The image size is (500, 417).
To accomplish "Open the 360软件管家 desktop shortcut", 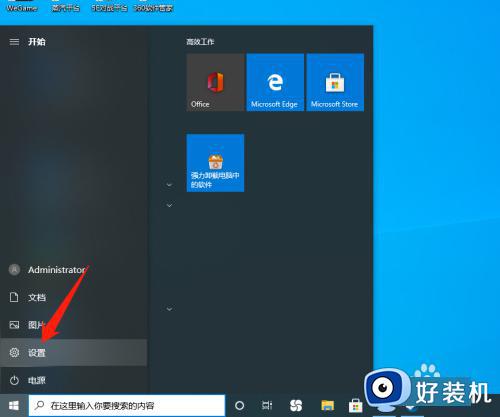I will [153, 7].
